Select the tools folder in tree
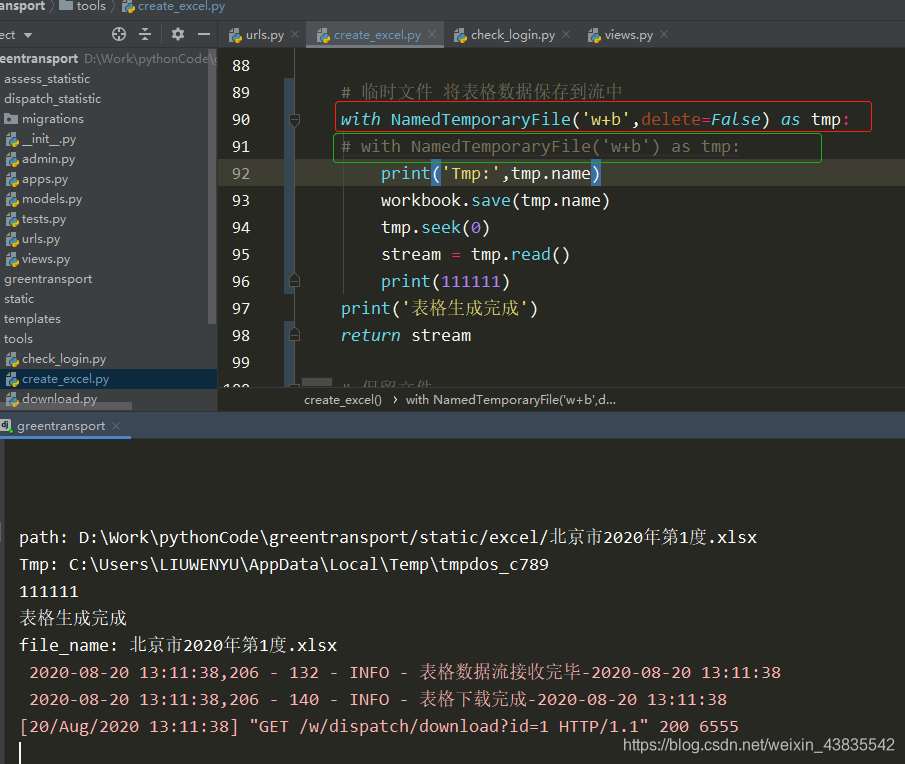Image resolution: width=905 pixels, height=764 pixels. coord(18,339)
